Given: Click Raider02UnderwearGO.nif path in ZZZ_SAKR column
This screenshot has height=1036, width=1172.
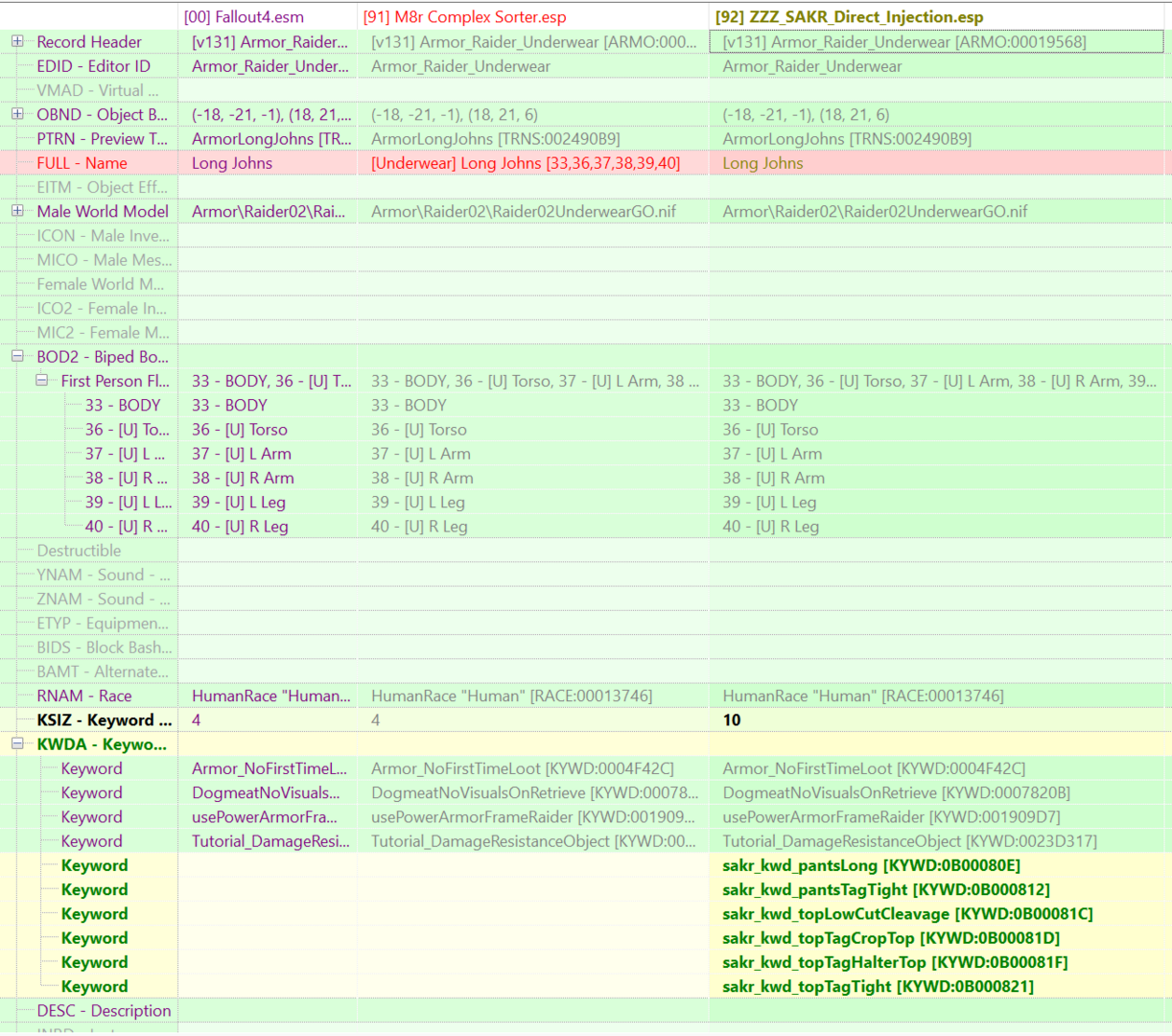Looking at the screenshot, I should 875,211.
